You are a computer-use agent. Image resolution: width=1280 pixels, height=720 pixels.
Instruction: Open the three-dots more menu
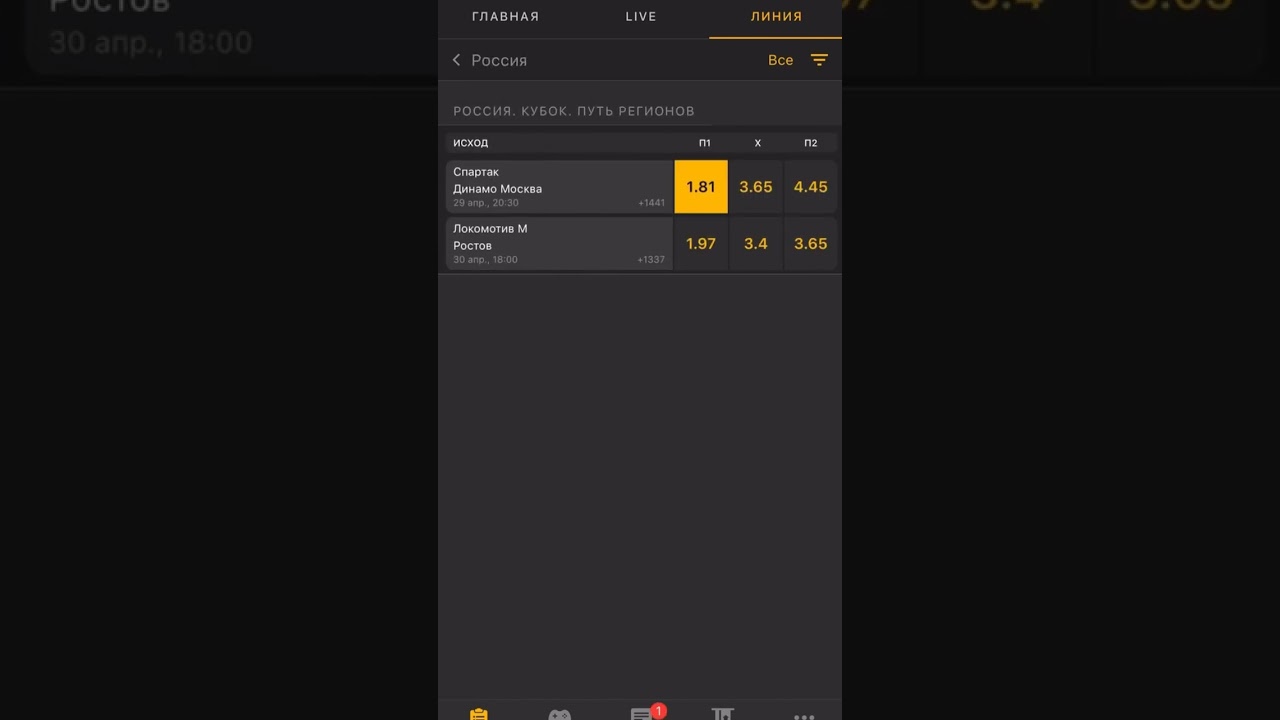point(804,717)
